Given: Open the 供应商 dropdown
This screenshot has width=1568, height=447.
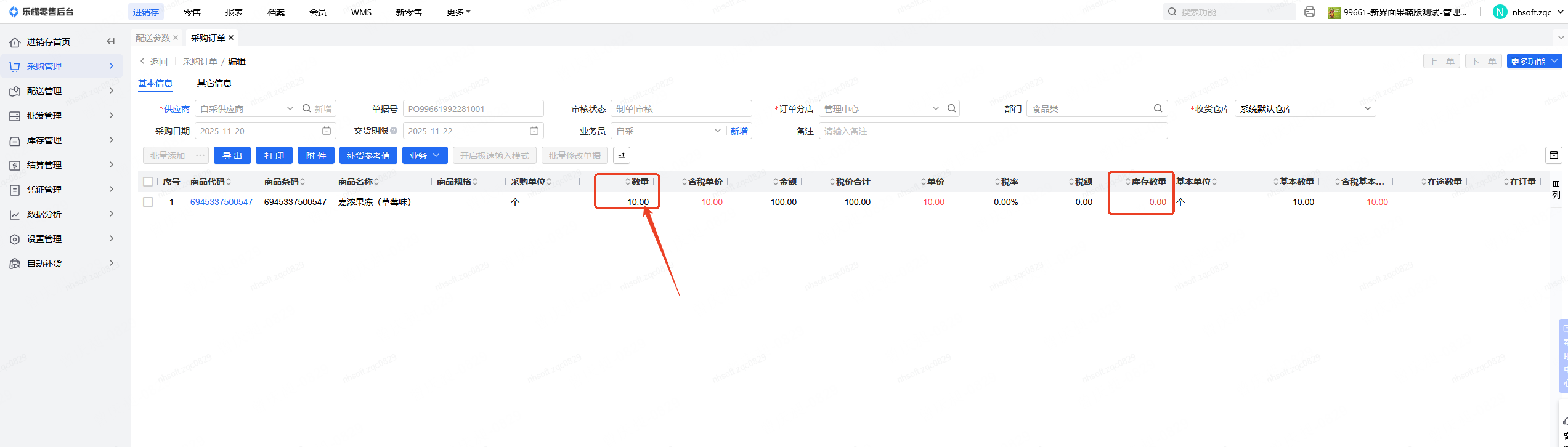Looking at the screenshot, I should pos(290,108).
